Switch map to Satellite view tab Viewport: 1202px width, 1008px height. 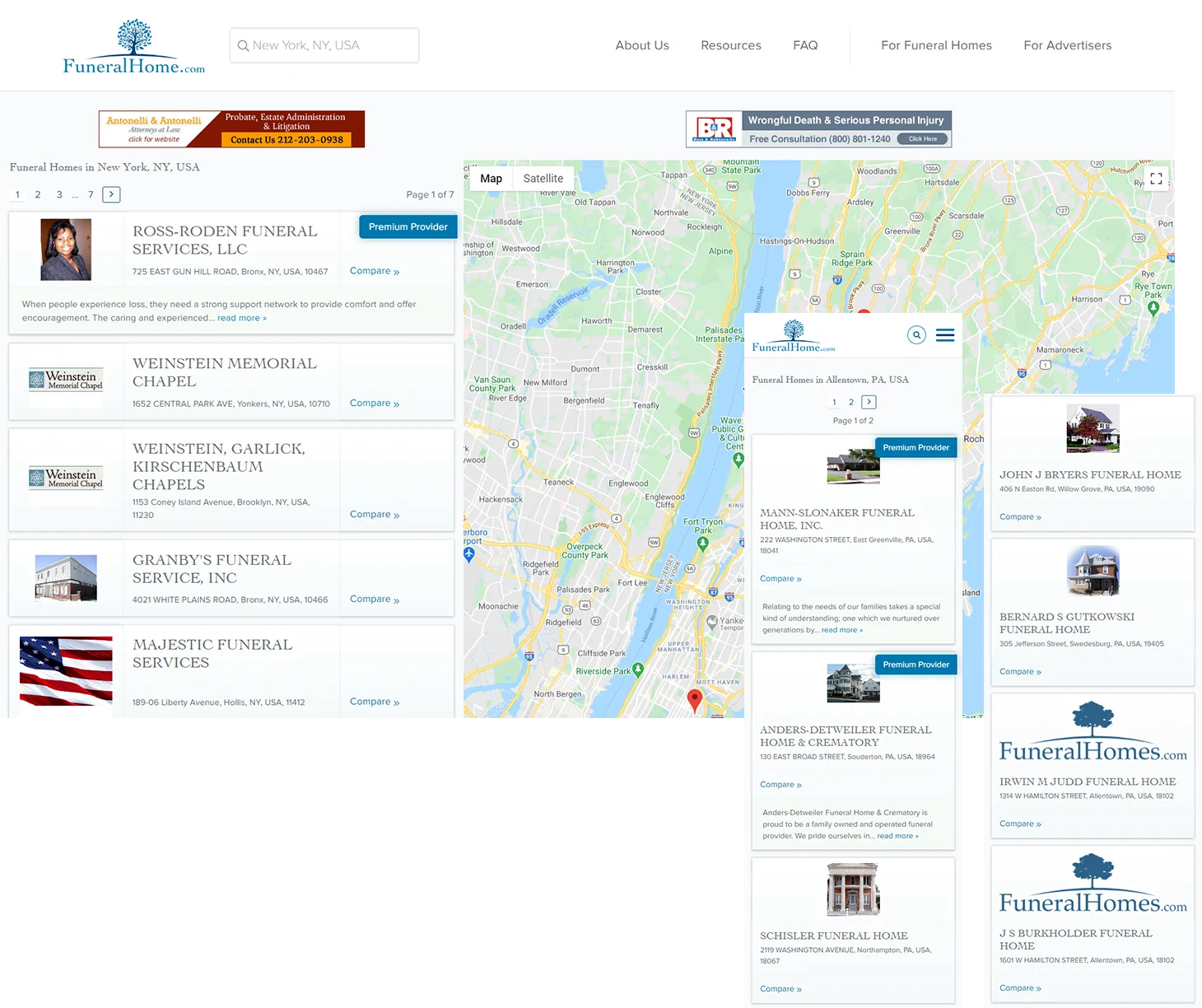(543, 178)
